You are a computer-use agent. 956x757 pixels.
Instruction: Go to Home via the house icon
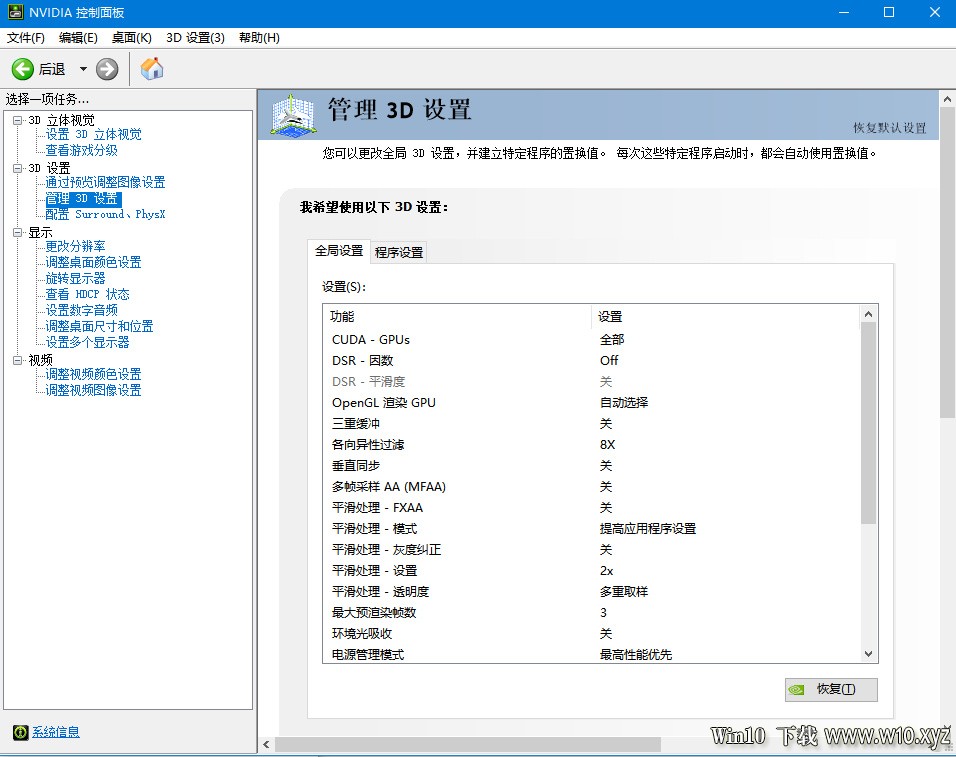[152, 69]
